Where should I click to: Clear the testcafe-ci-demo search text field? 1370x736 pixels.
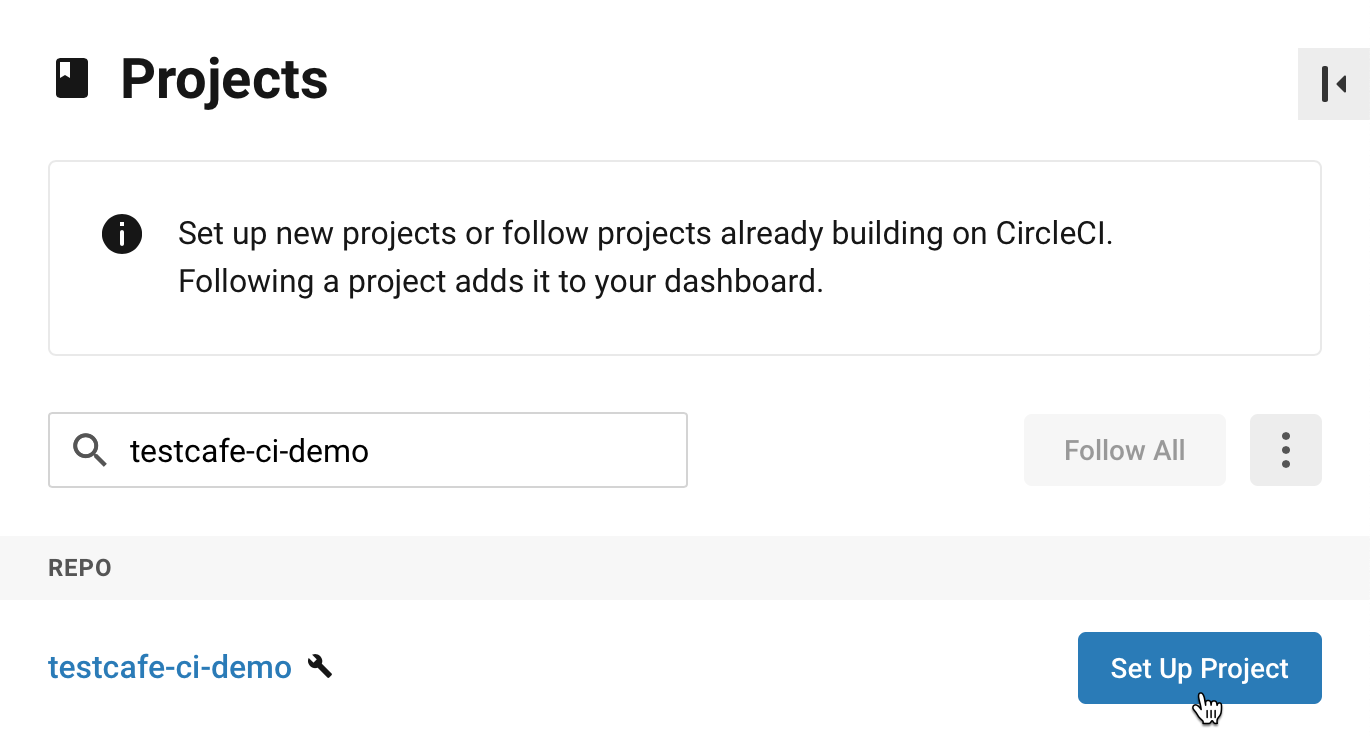pyautogui.click(x=400, y=450)
